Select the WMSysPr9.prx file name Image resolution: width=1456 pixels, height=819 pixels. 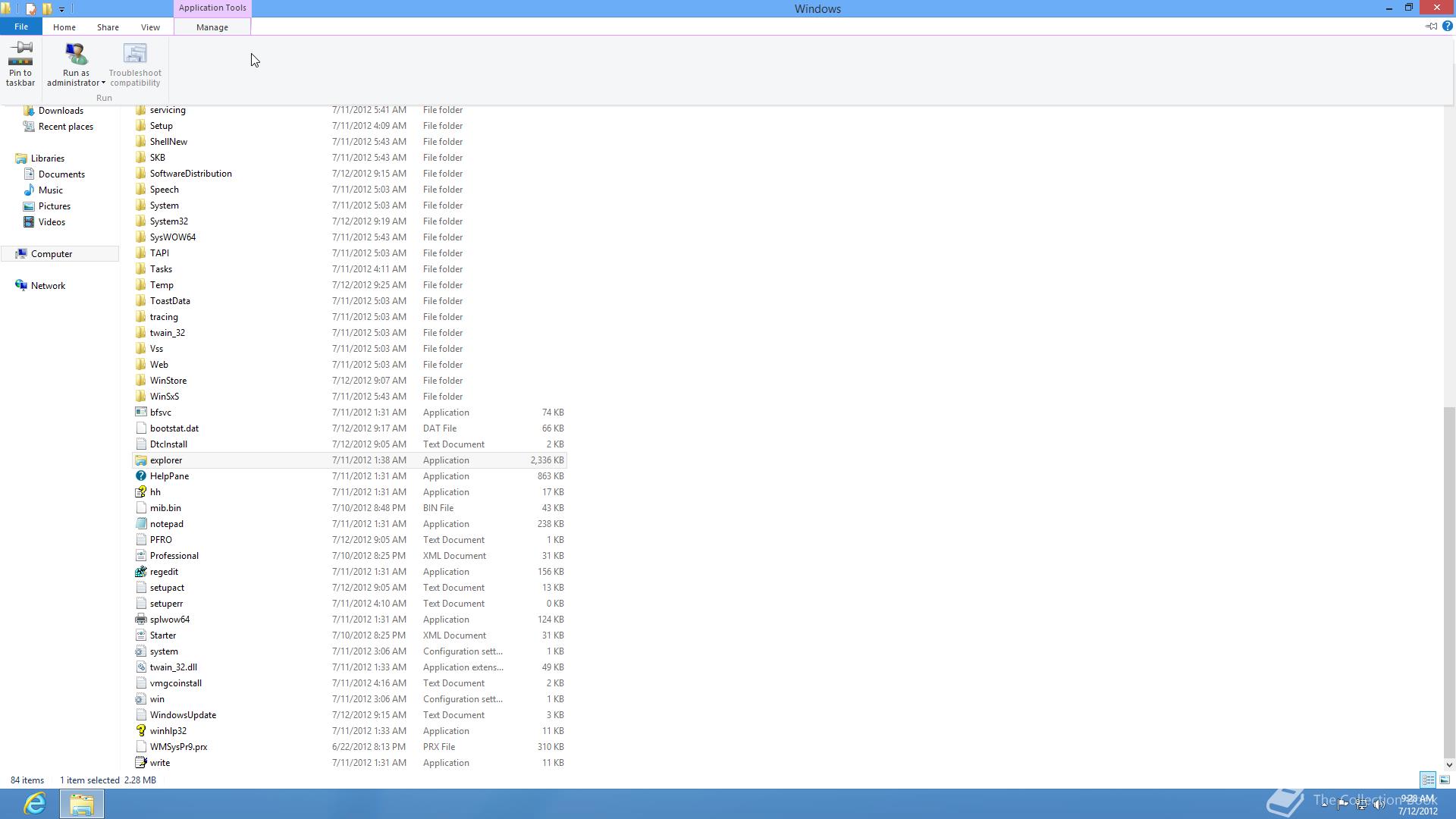point(179,747)
